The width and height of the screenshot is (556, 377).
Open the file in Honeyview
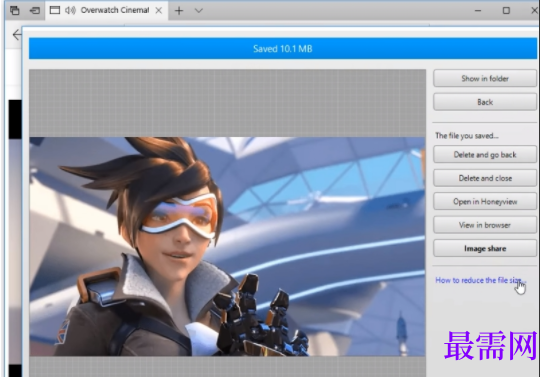[x=485, y=201]
